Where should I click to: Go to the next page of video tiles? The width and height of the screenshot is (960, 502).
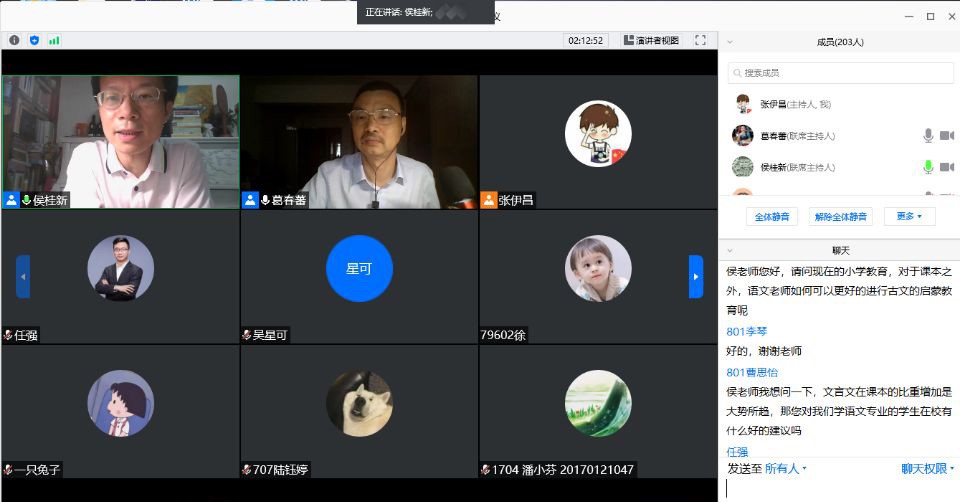coord(696,276)
